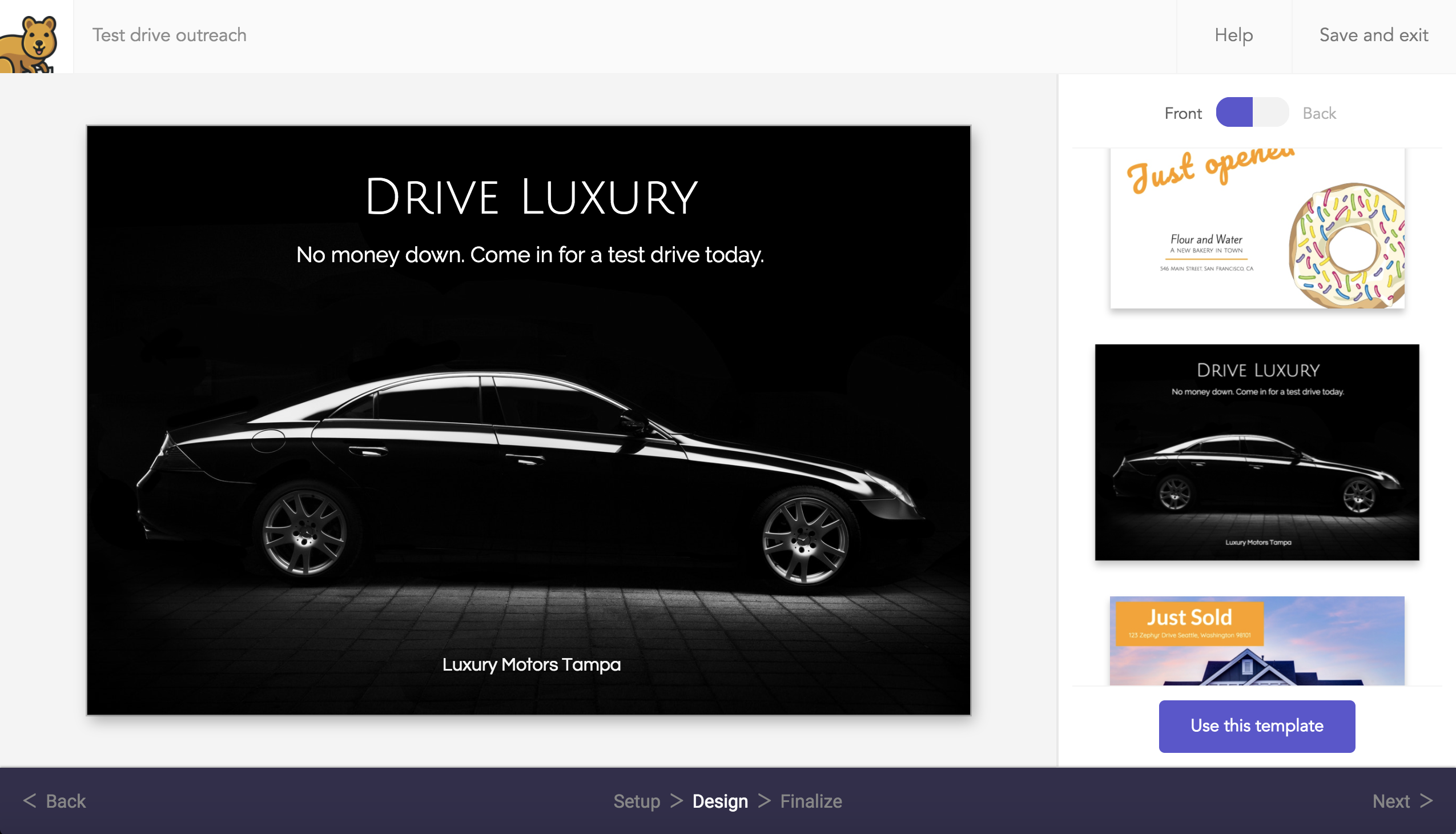
Task: Edit the Drive Luxury headline text
Action: pyautogui.click(x=531, y=197)
